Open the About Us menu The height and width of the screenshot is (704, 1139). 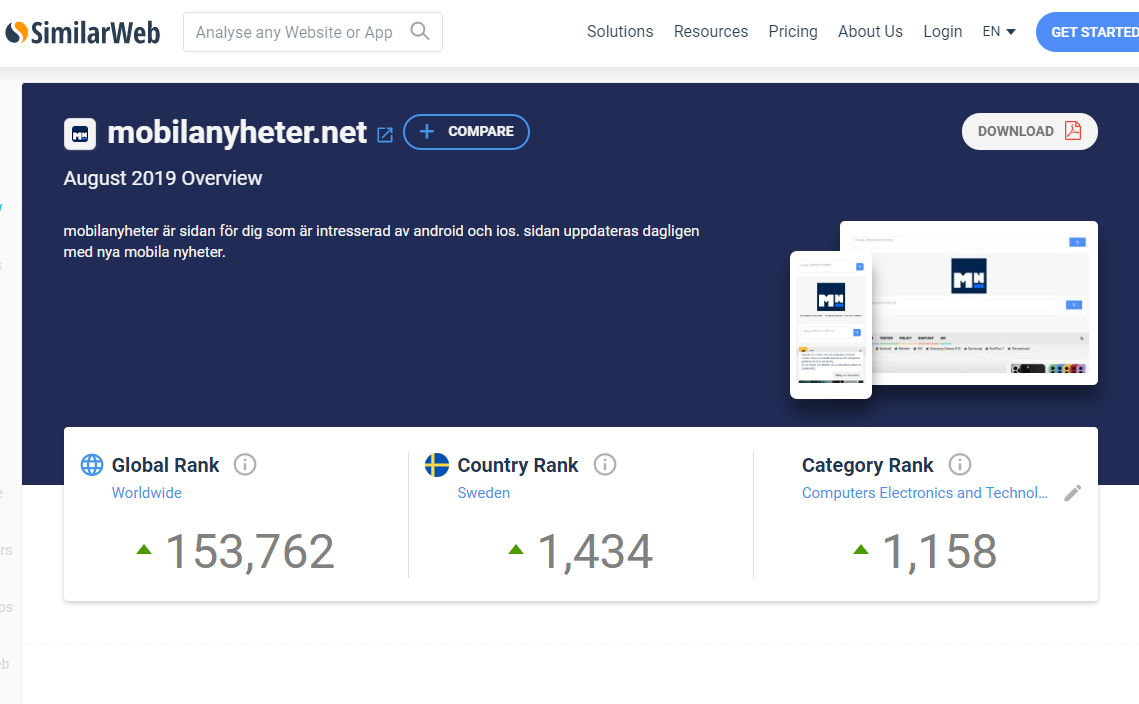(870, 31)
